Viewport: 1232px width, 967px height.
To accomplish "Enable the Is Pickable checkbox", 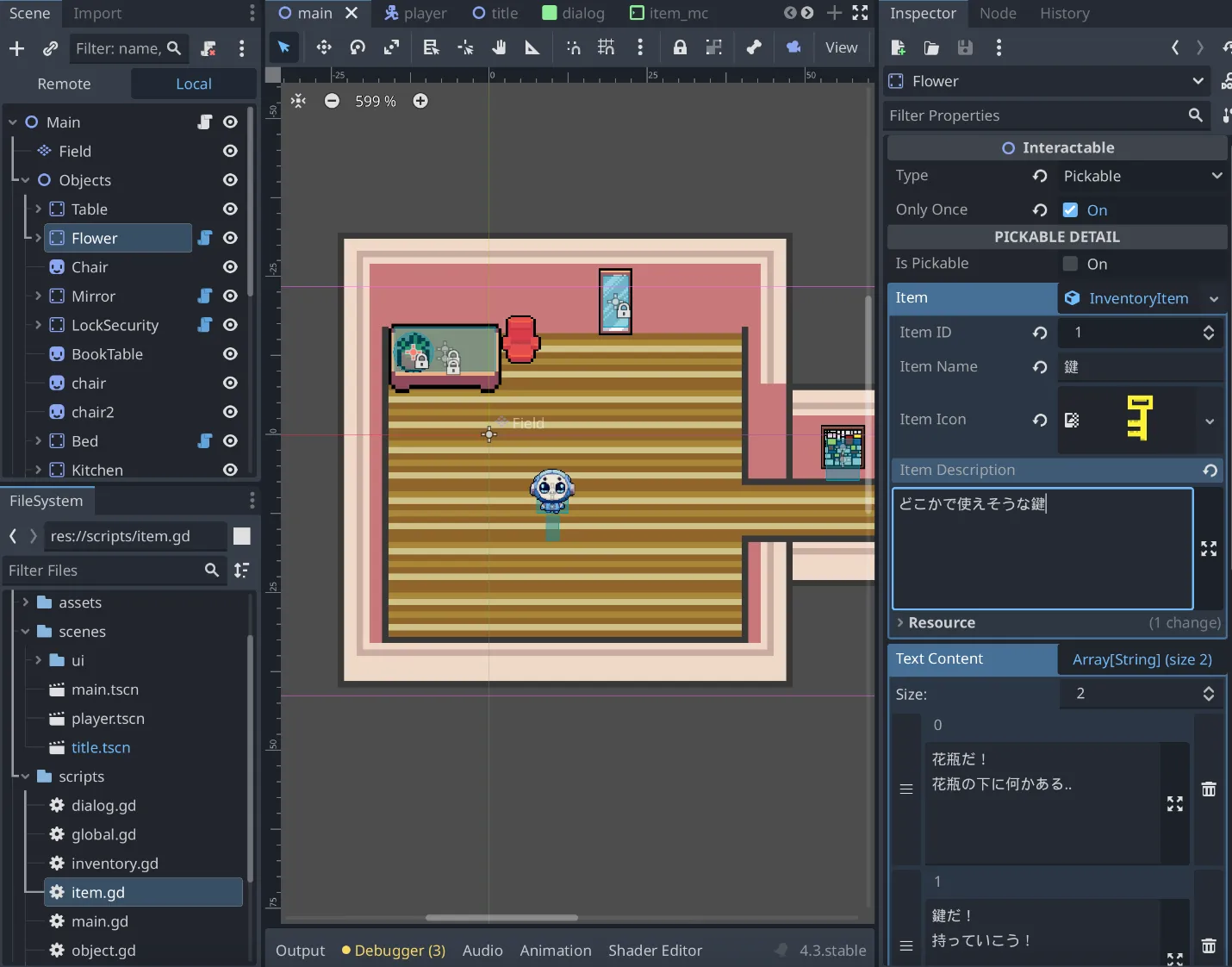I will [x=1070, y=264].
